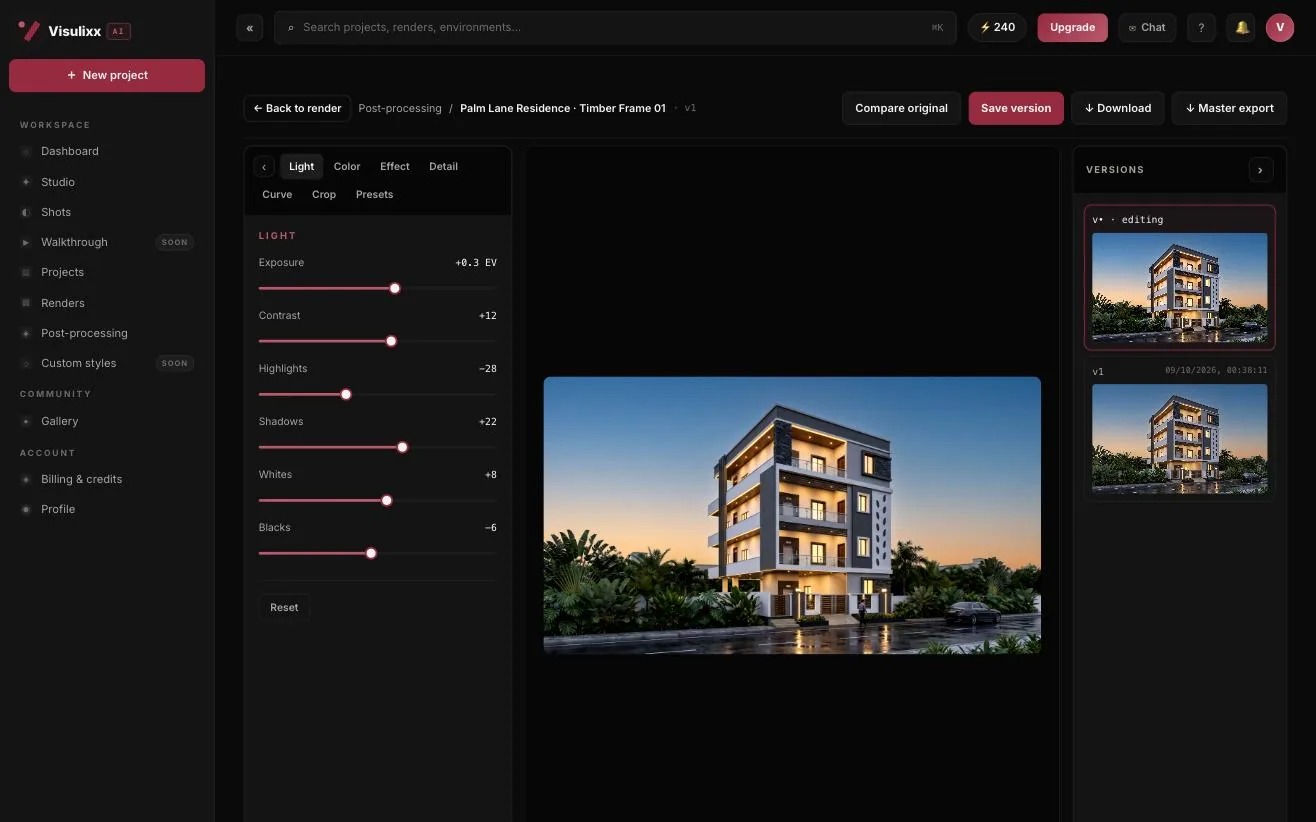This screenshot has height=822, width=1316.
Task: Open the user avatar V menu
Action: (x=1280, y=28)
